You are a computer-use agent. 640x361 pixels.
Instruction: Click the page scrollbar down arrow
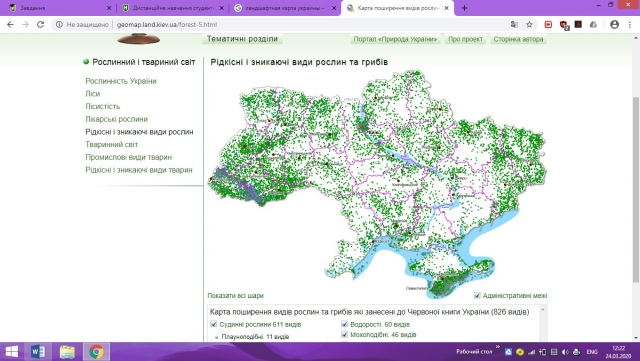pos(636,338)
